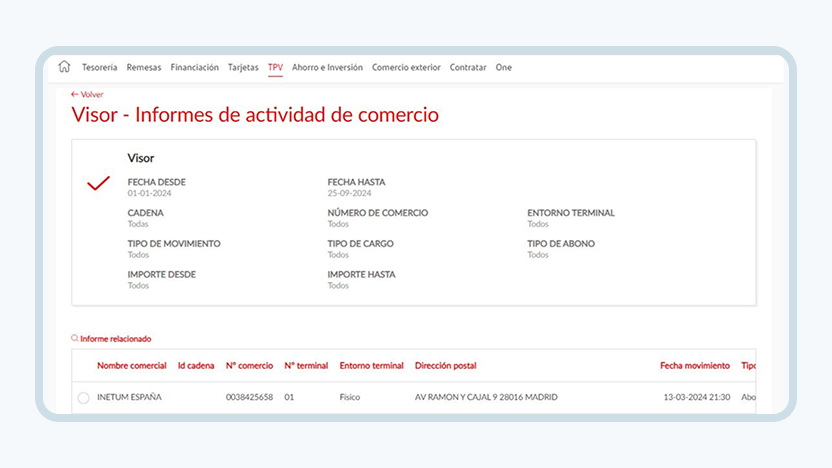The width and height of the screenshot is (832, 468).
Task: Open the Informe relacionado link
Action: coord(116,339)
